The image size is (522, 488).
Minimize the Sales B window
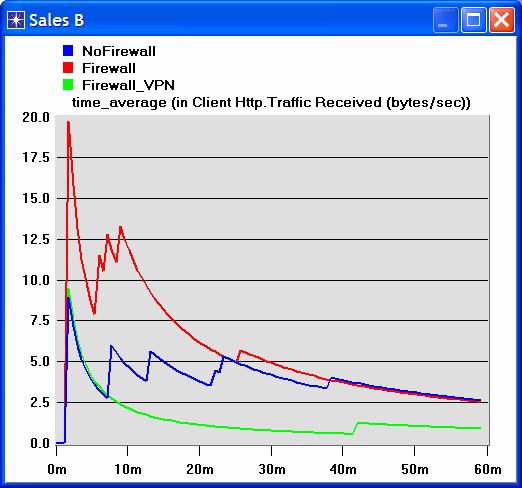[446, 20]
